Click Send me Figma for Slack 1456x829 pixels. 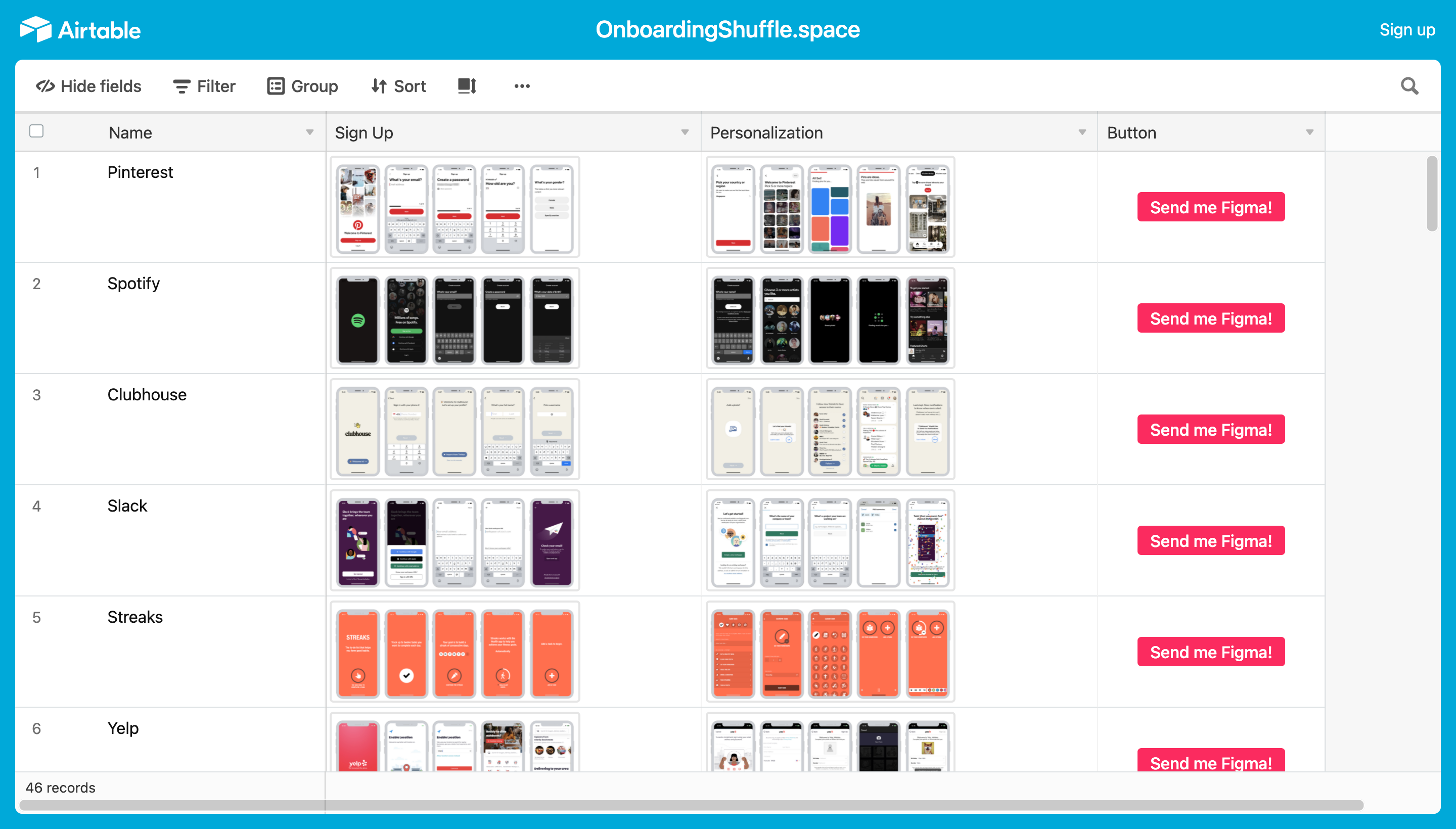[x=1210, y=540]
